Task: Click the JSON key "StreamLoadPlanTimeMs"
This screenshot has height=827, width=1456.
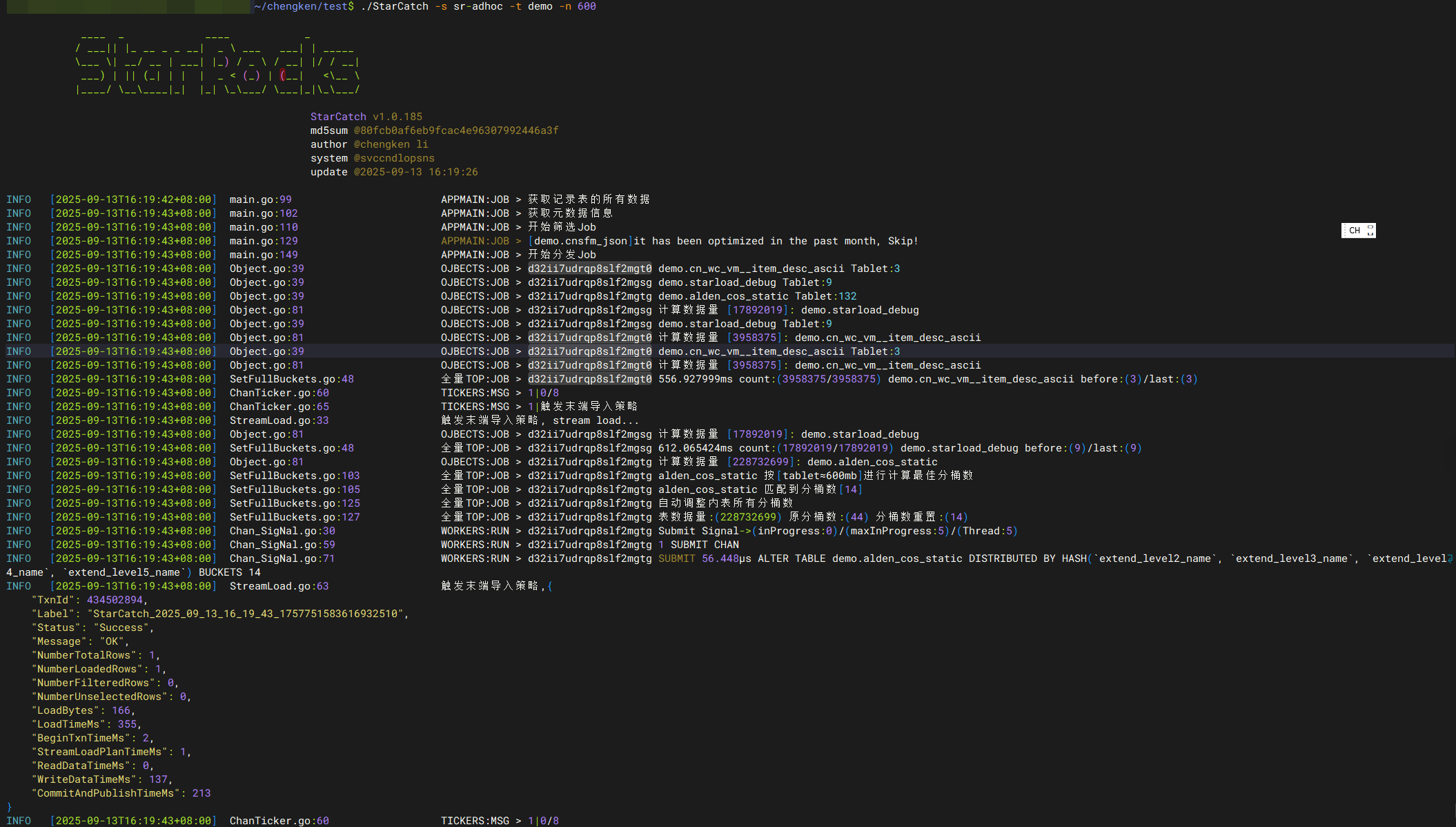Action: [x=99, y=752]
